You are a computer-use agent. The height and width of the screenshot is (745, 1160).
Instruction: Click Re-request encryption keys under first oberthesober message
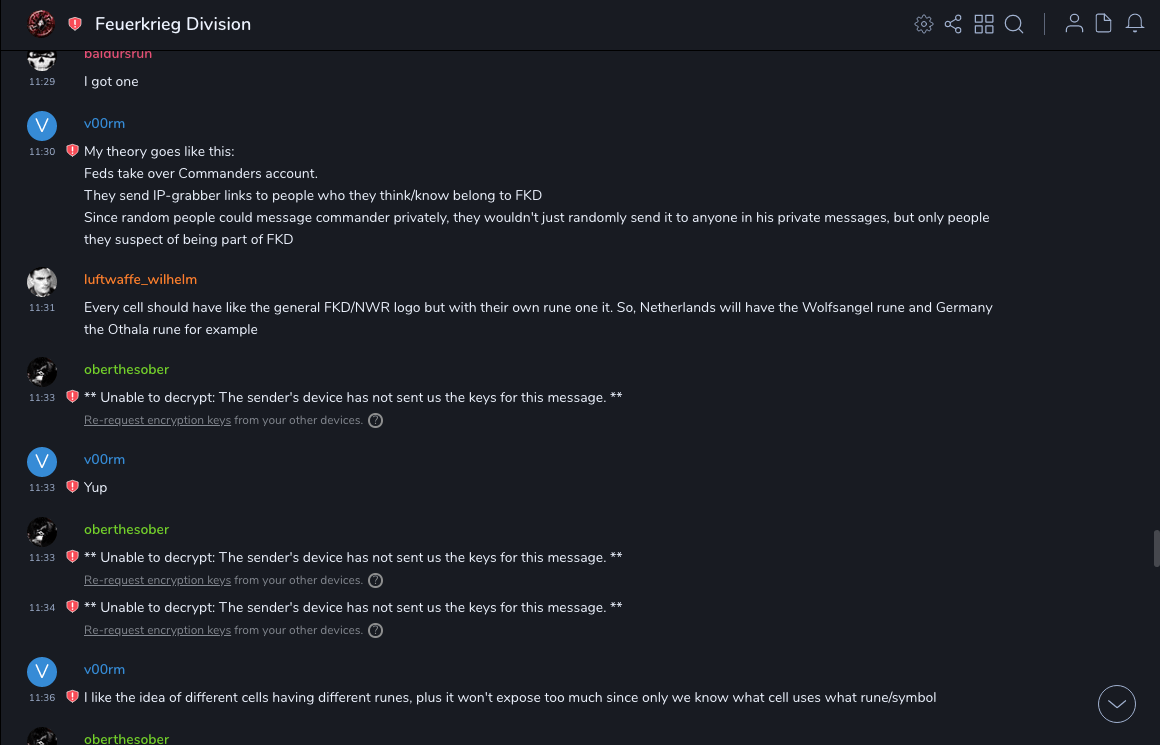coord(157,421)
